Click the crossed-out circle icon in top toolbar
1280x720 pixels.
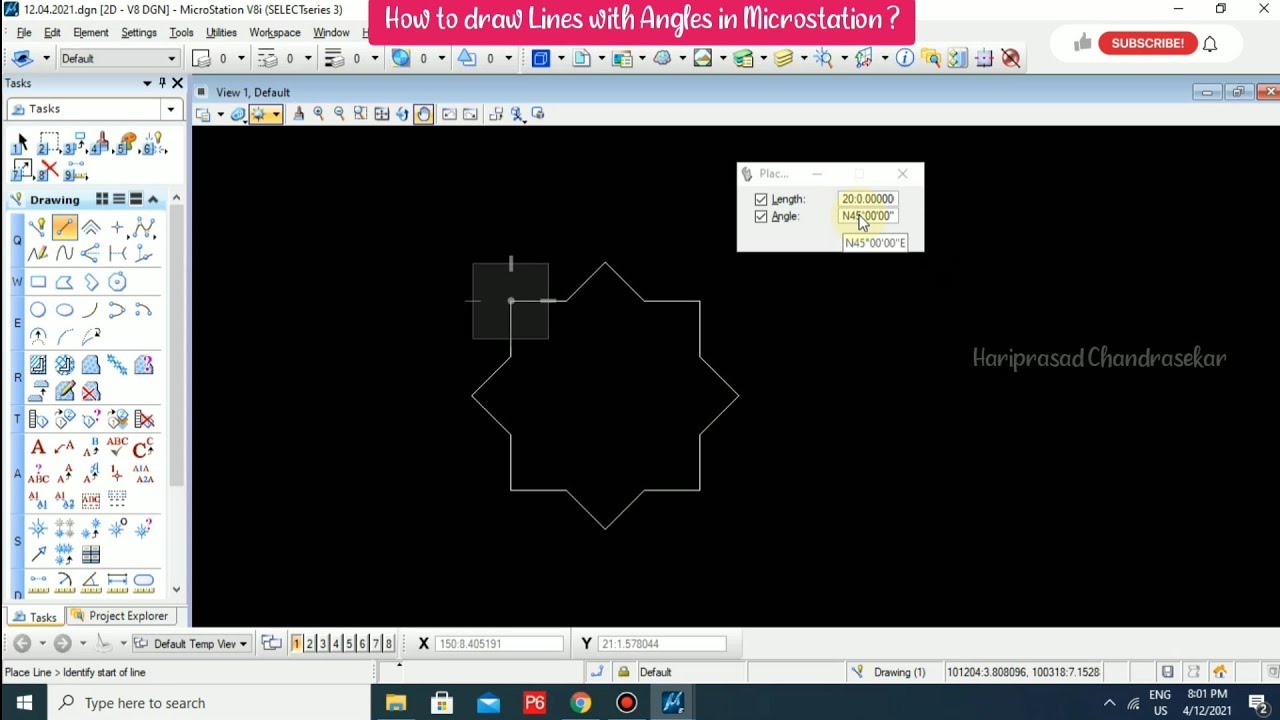1010,58
